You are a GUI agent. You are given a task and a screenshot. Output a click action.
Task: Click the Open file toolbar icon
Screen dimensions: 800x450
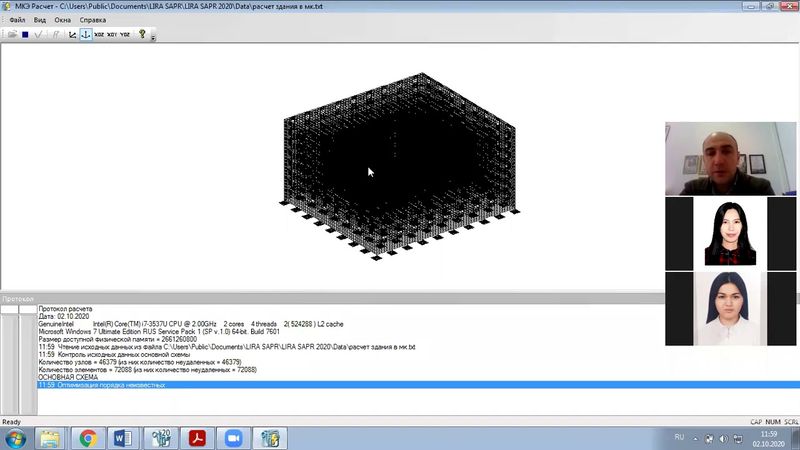click(x=11, y=34)
